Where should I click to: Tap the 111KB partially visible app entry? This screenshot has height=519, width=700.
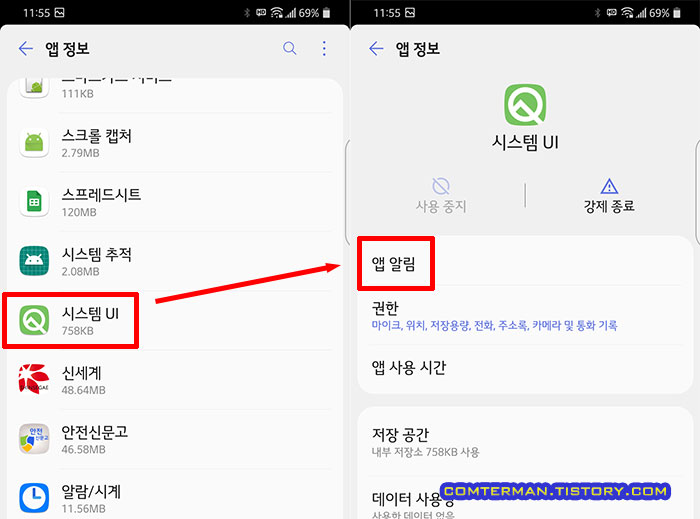click(175, 95)
